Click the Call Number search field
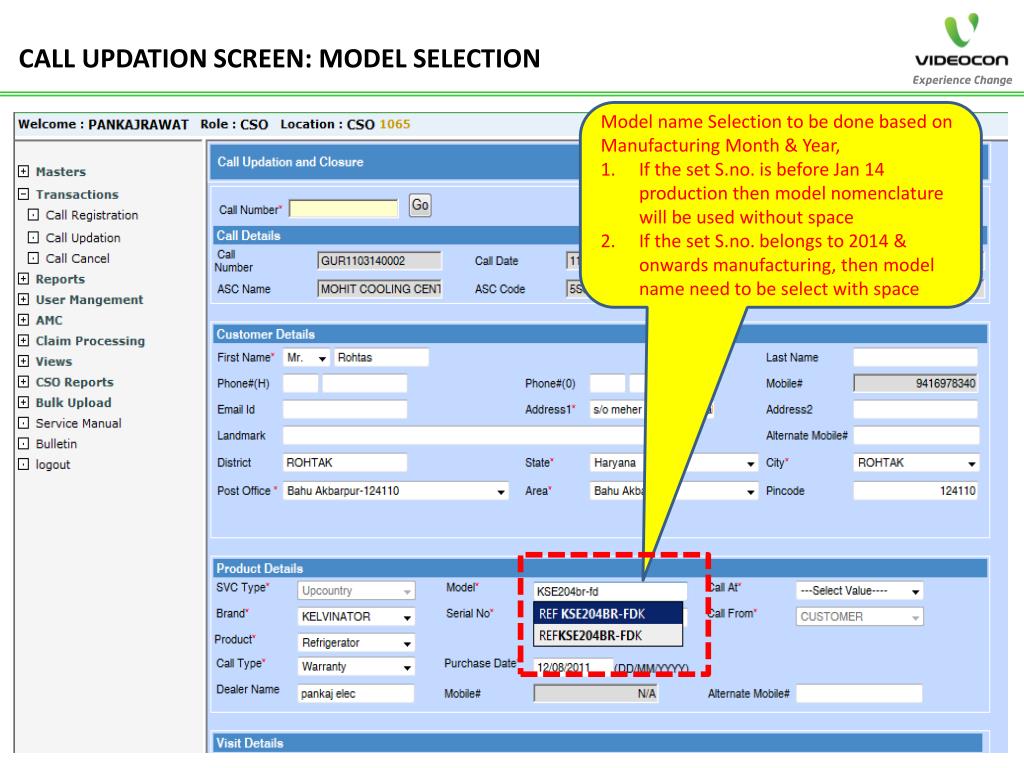 pyautogui.click(x=344, y=208)
